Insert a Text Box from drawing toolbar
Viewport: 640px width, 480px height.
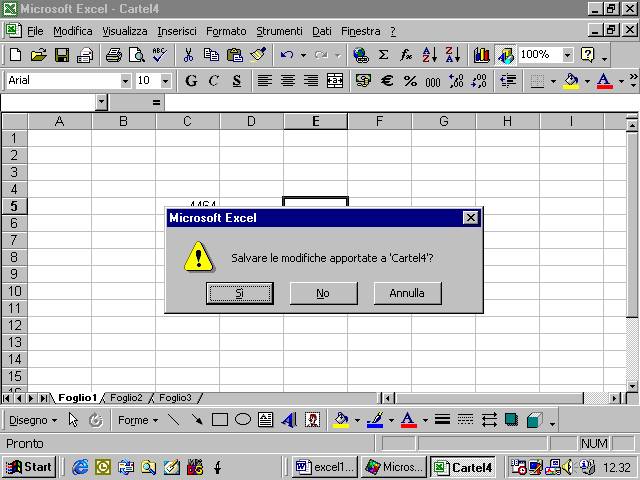click(265, 420)
